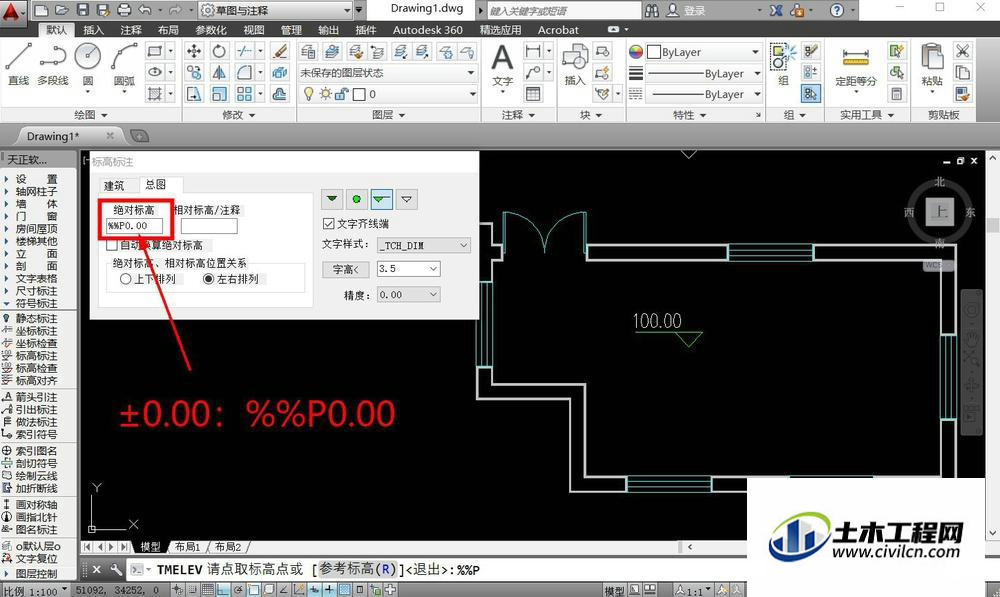1000x597 pixels.
Task: Click the Undo arrow in quick access toolbar
Action: coord(145,10)
